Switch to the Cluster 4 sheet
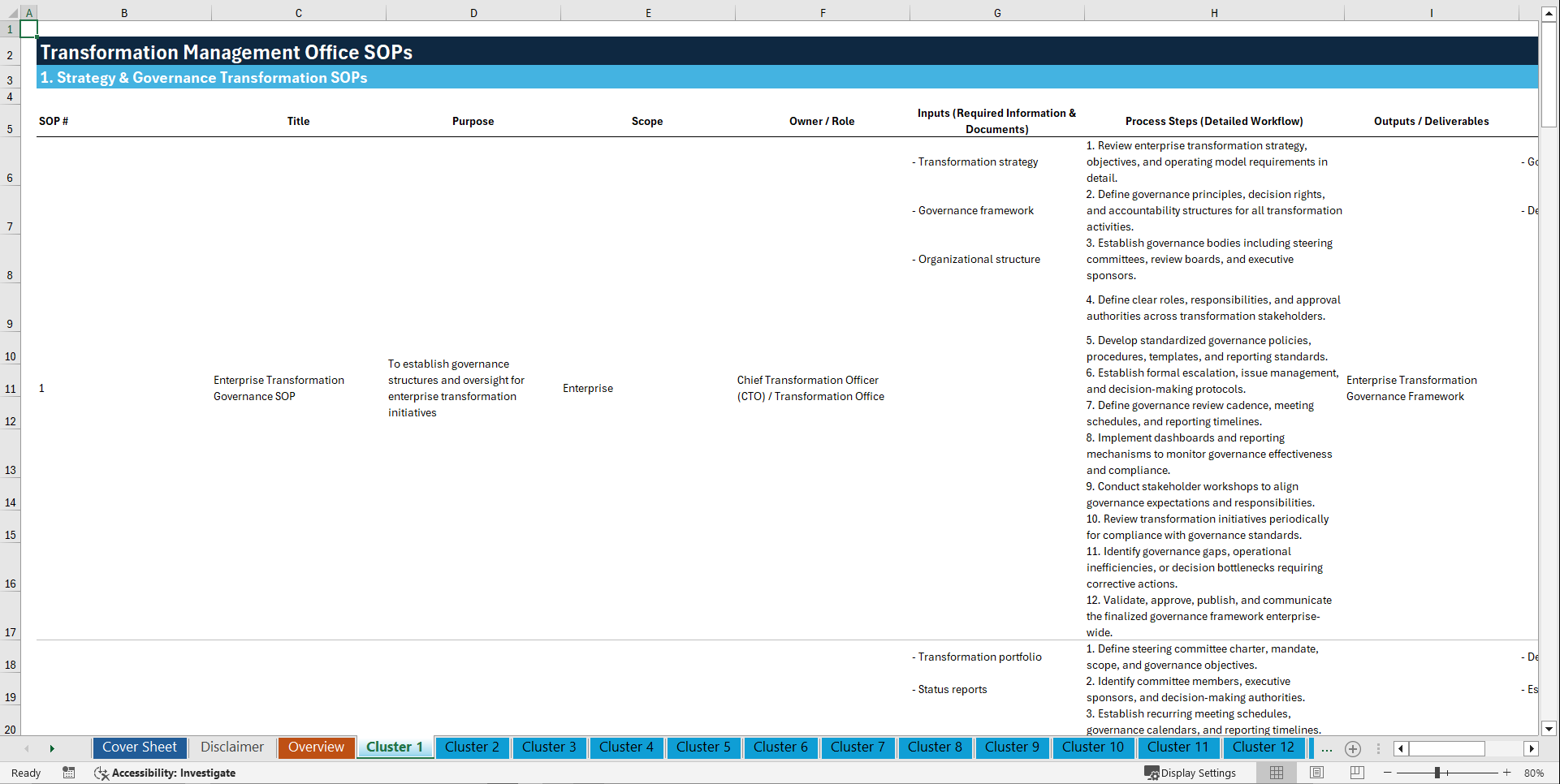1560x784 pixels. [626, 747]
